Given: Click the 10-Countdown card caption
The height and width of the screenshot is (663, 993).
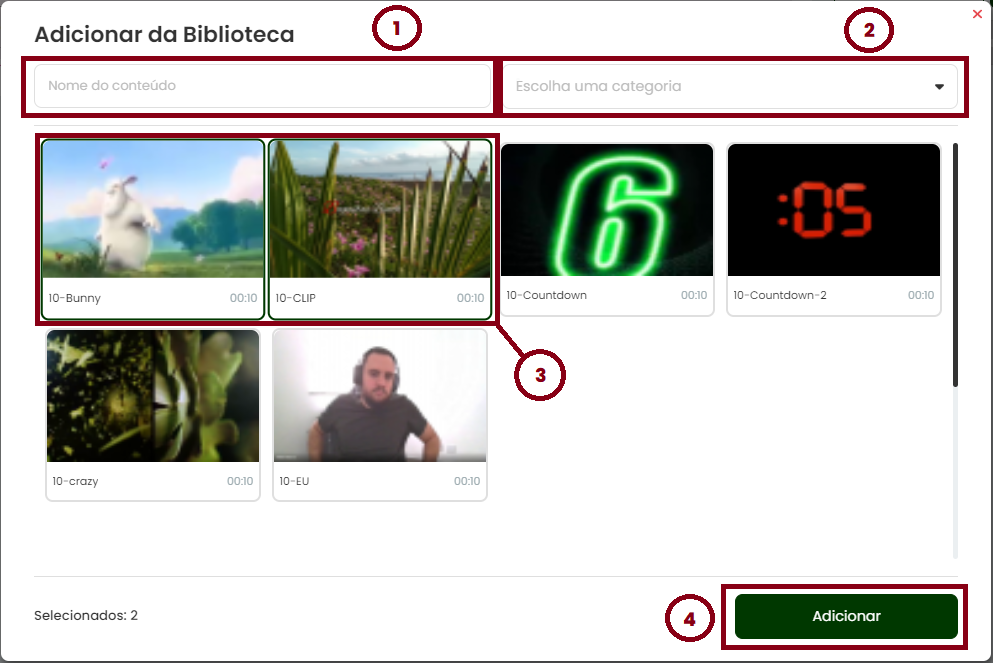Looking at the screenshot, I should click(x=547, y=295).
